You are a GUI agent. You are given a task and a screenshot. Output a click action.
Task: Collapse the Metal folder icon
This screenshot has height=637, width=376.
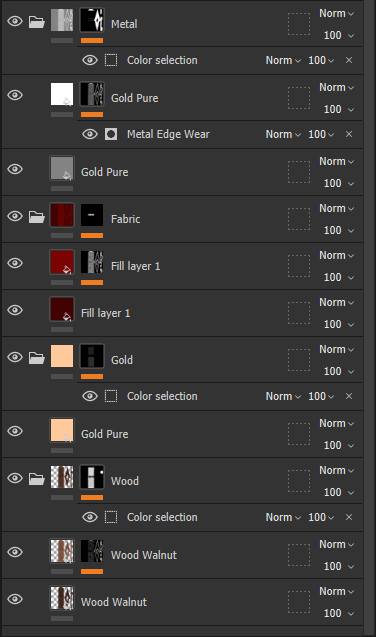(37, 22)
